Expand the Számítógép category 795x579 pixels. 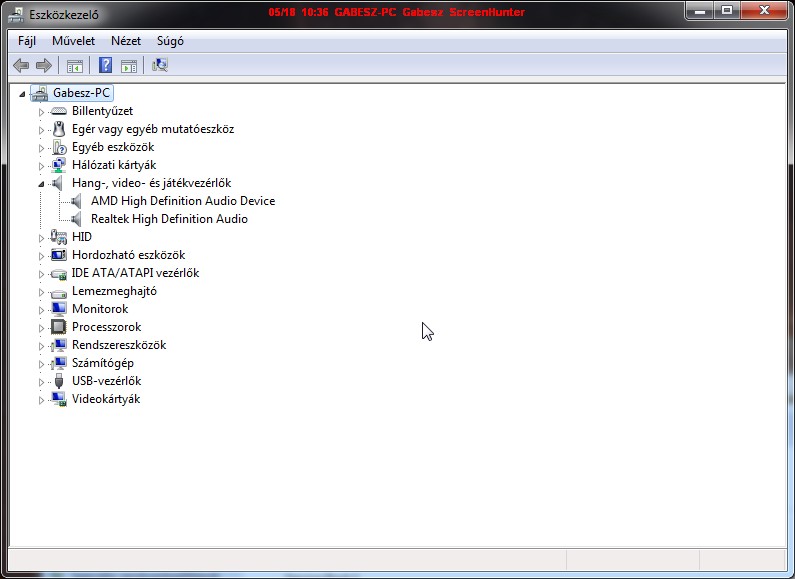41,364
